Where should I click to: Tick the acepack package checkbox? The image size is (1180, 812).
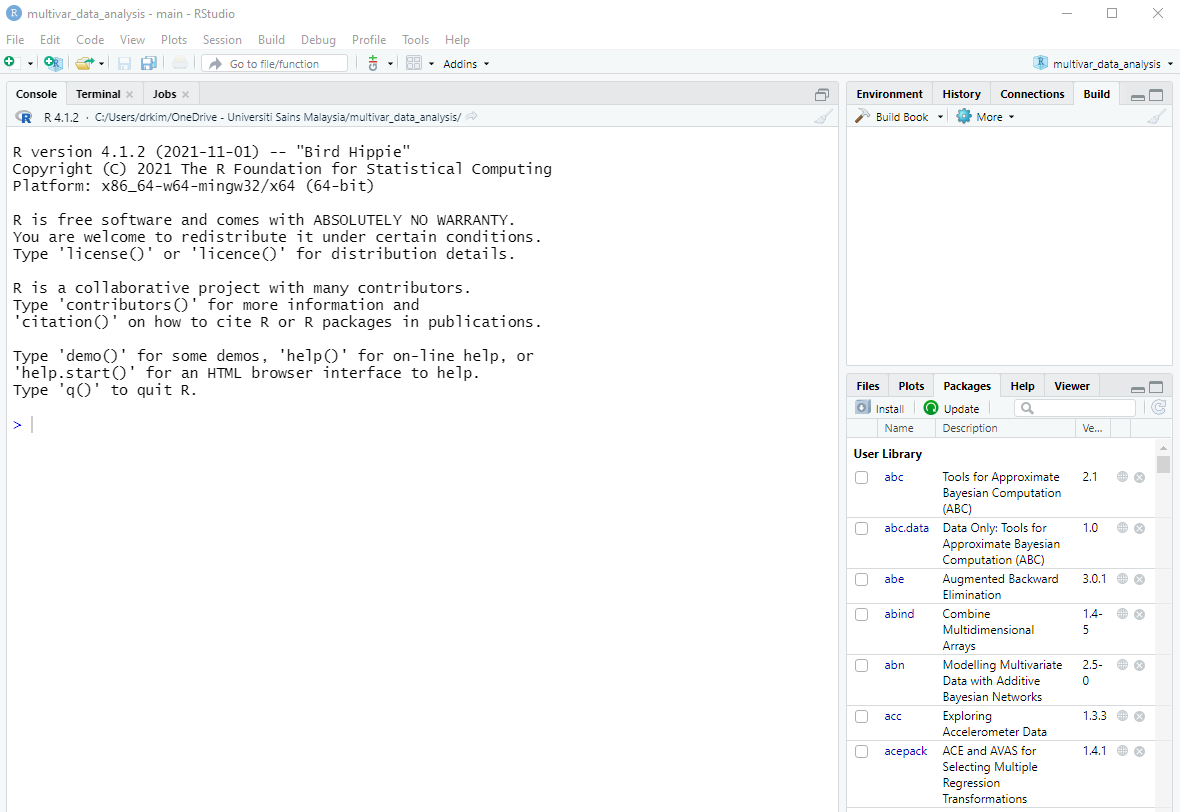point(861,752)
